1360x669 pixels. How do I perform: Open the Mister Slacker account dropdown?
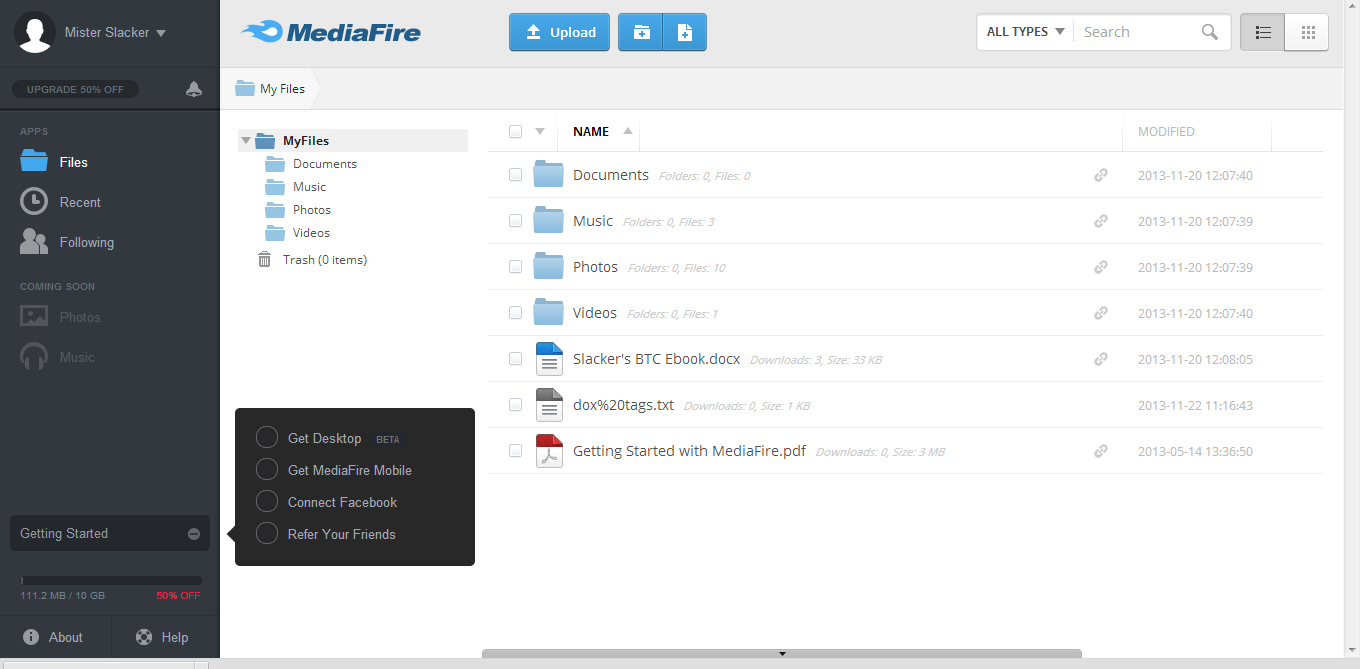pos(115,32)
